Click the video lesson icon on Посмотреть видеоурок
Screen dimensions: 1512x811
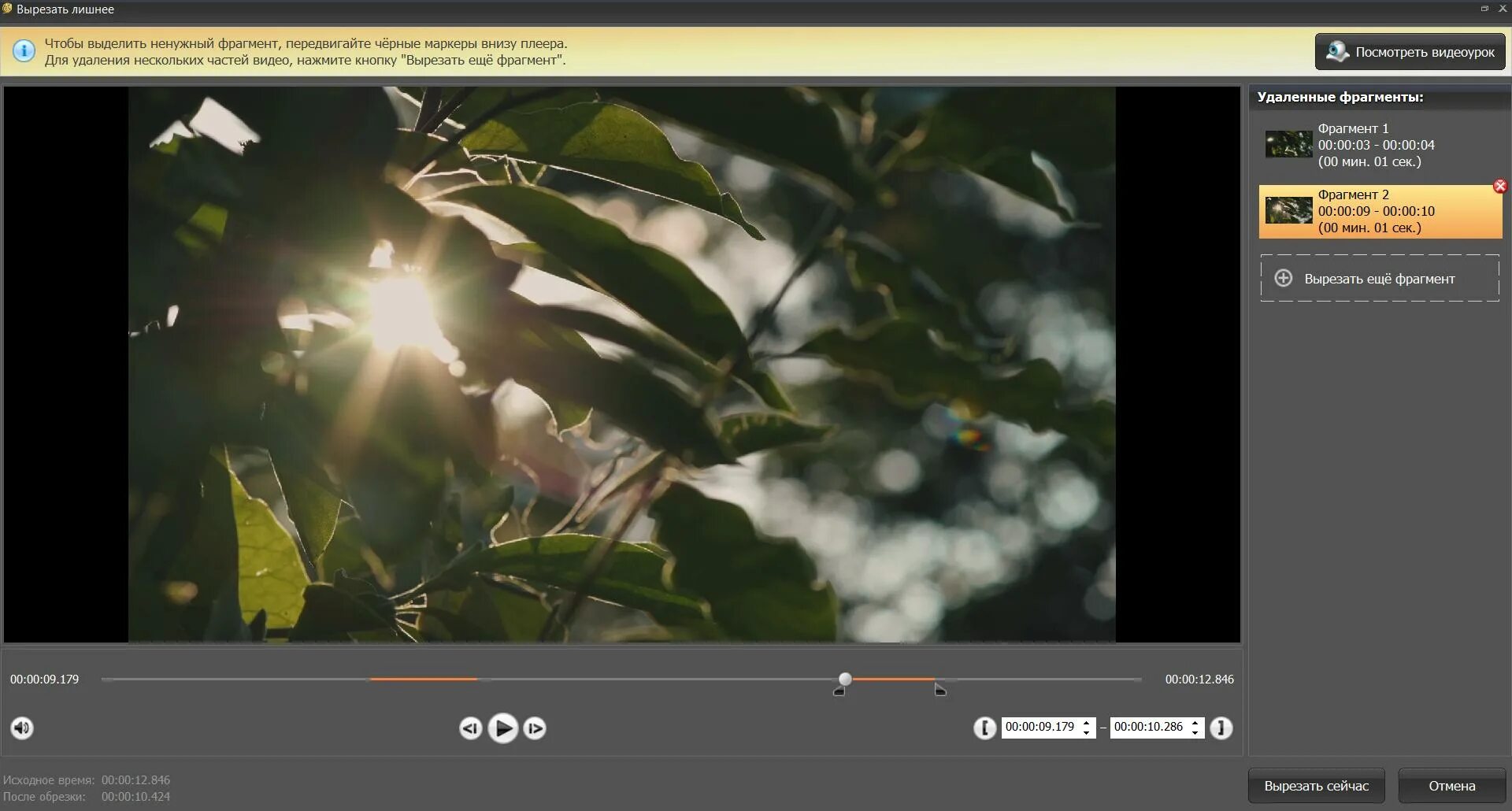pos(1337,52)
